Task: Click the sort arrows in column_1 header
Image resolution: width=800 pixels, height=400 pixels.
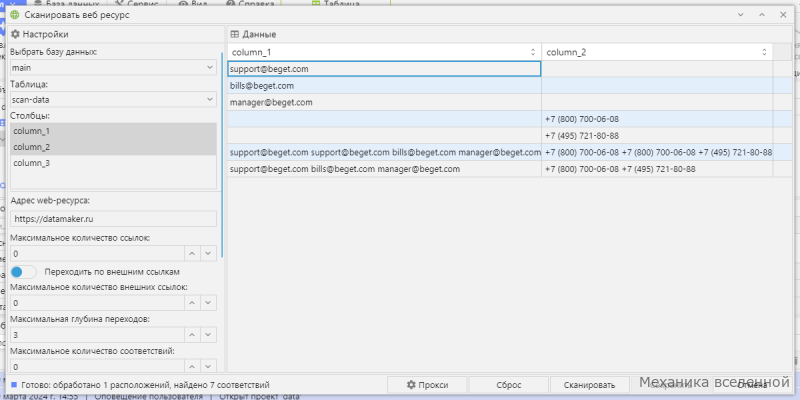Action: pos(533,52)
